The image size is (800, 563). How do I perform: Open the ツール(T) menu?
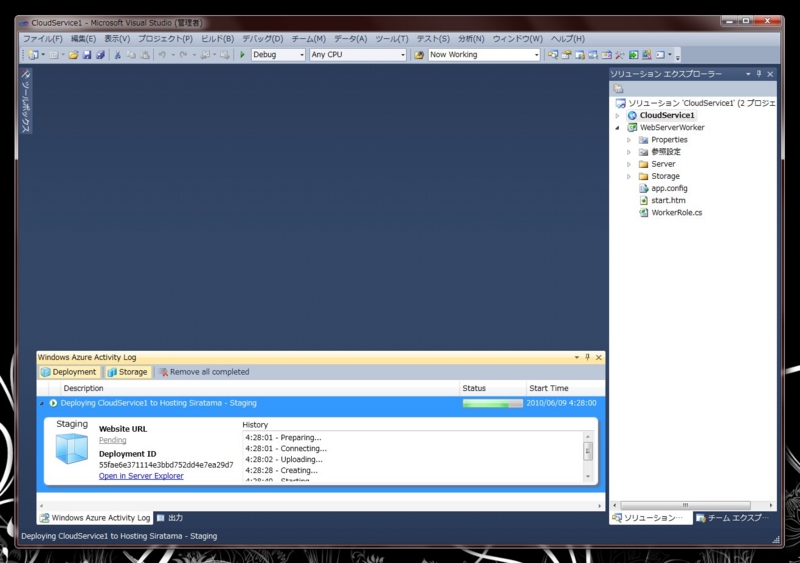tap(391, 39)
